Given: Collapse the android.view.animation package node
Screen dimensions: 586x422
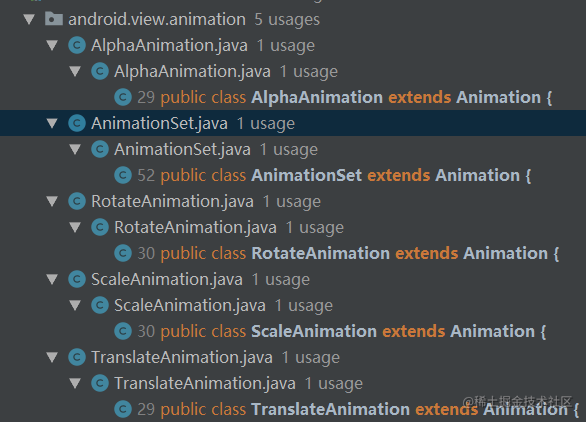Looking at the screenshot, I should tap(29, 19).
